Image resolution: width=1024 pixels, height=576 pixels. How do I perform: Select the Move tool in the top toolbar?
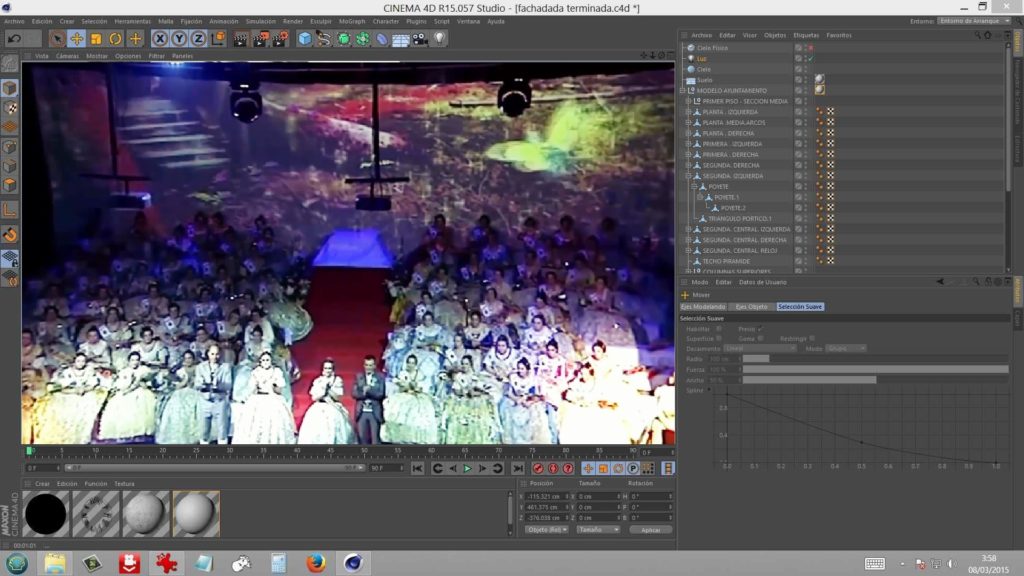click(76, 38)
